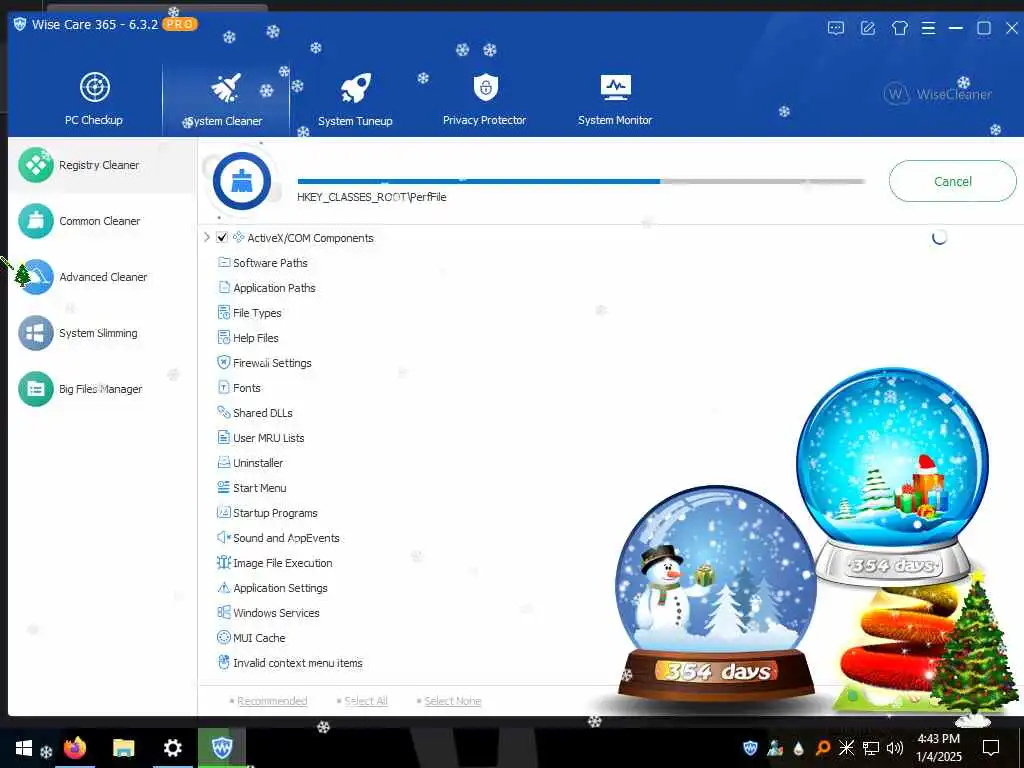Click the Startup Programs icon

[224, 512]
